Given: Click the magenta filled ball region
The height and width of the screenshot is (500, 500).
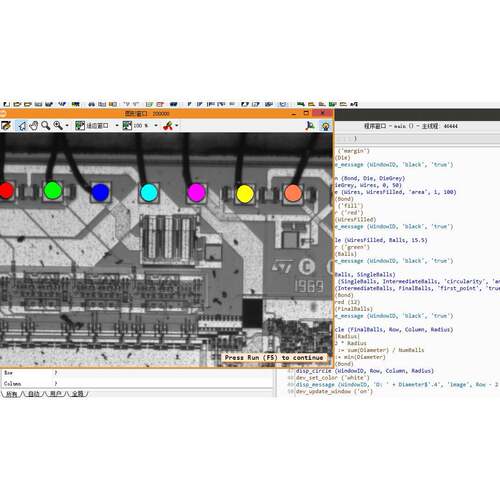Looking at the screenshot, I should coord(196,193).
